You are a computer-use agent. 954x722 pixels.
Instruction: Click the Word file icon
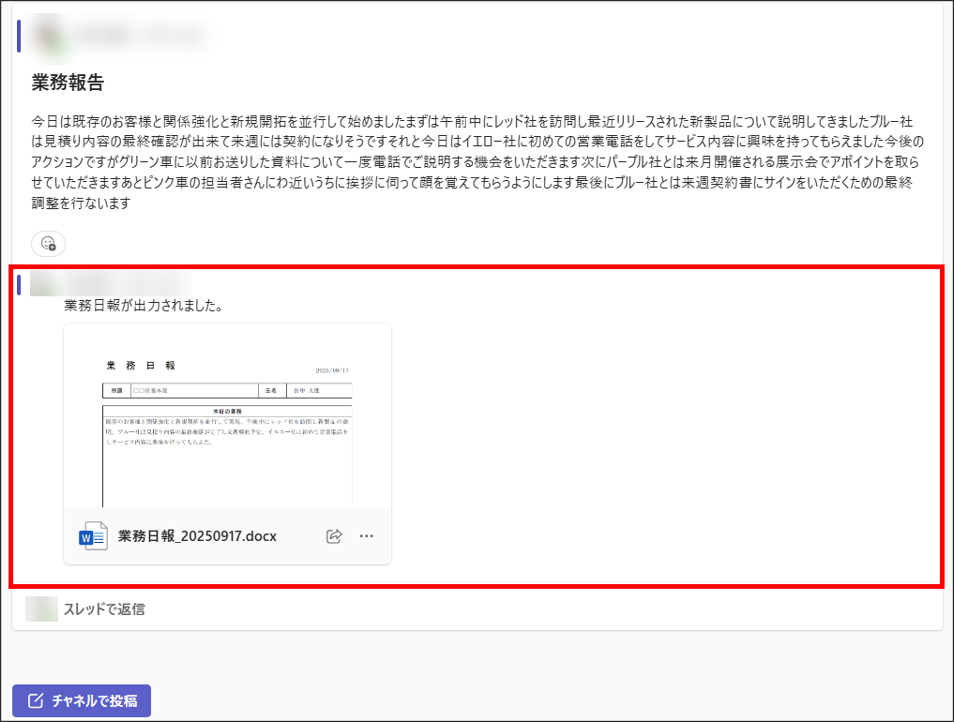[x=93, y=537]
